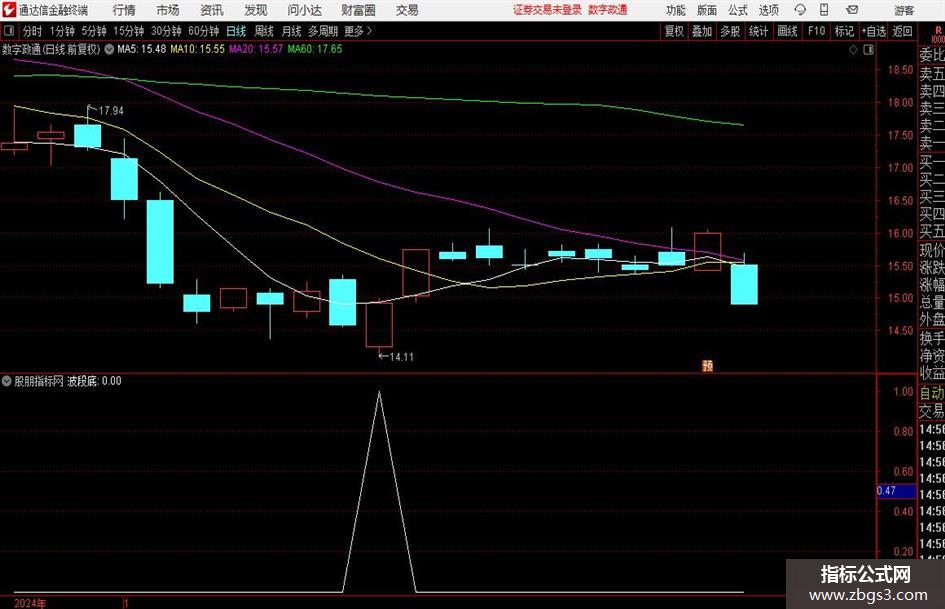Screen dimensions: 945x609
Task: Click the last cyan candlestick on chart
Action: pyautogui.click(x=744, y=284)
